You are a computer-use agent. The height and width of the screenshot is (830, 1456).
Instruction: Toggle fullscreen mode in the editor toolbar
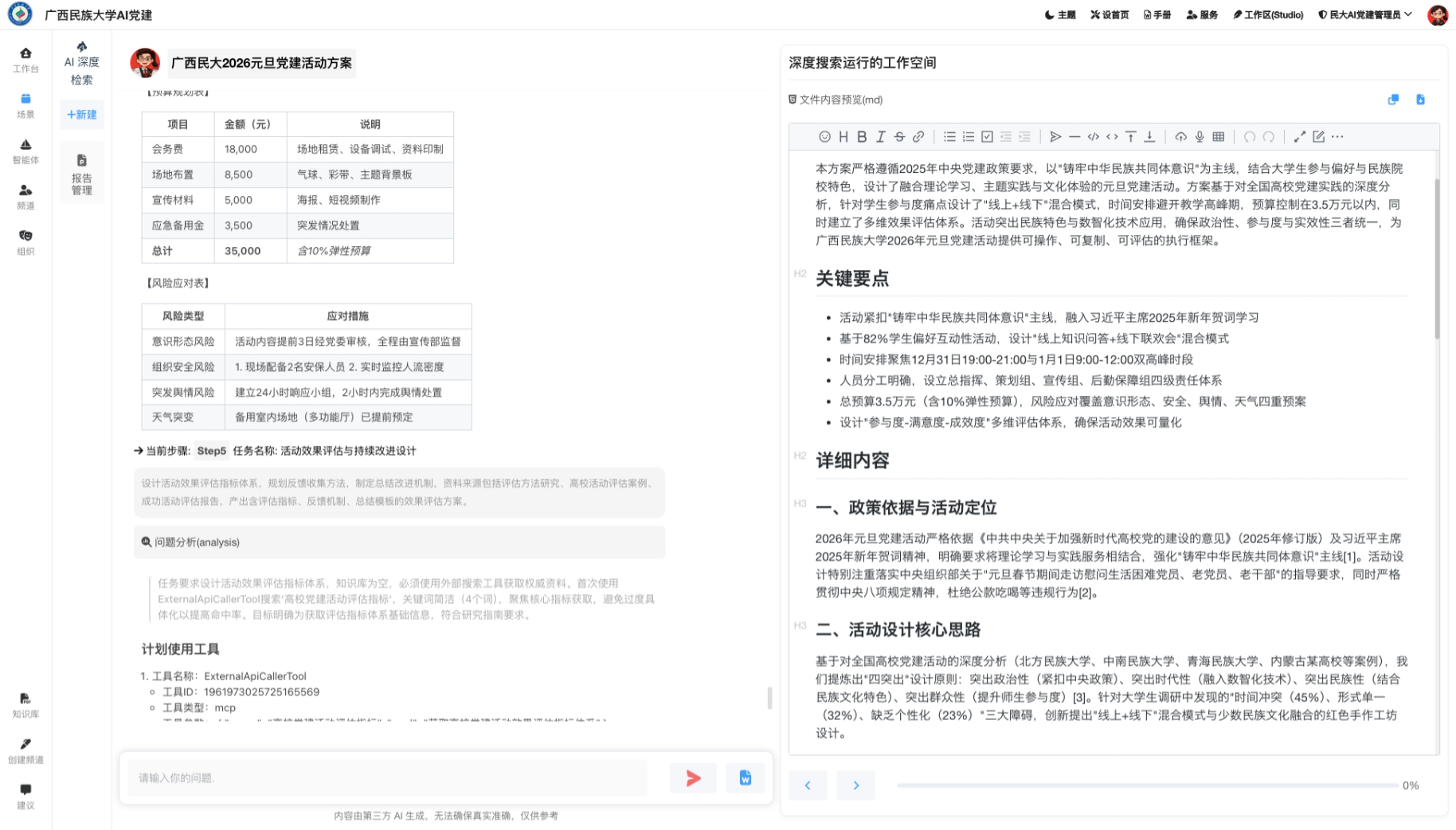click(x=1300, y=137)
